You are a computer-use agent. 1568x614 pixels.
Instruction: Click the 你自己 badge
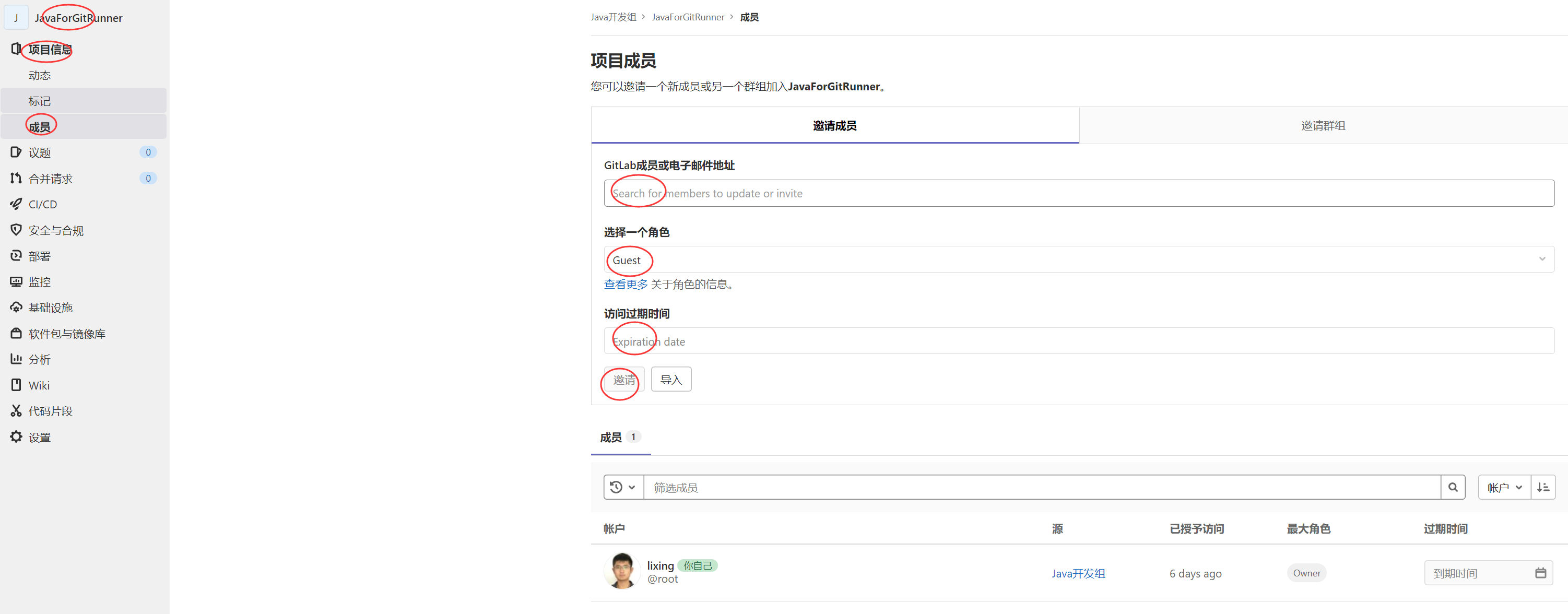coord(698,565)
